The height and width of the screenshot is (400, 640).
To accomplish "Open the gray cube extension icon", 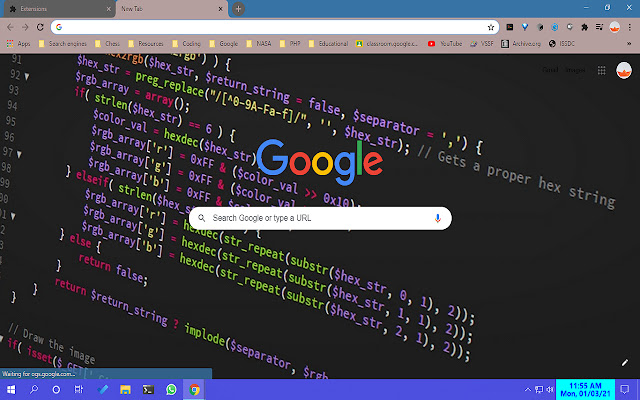I will pos(540,27).
